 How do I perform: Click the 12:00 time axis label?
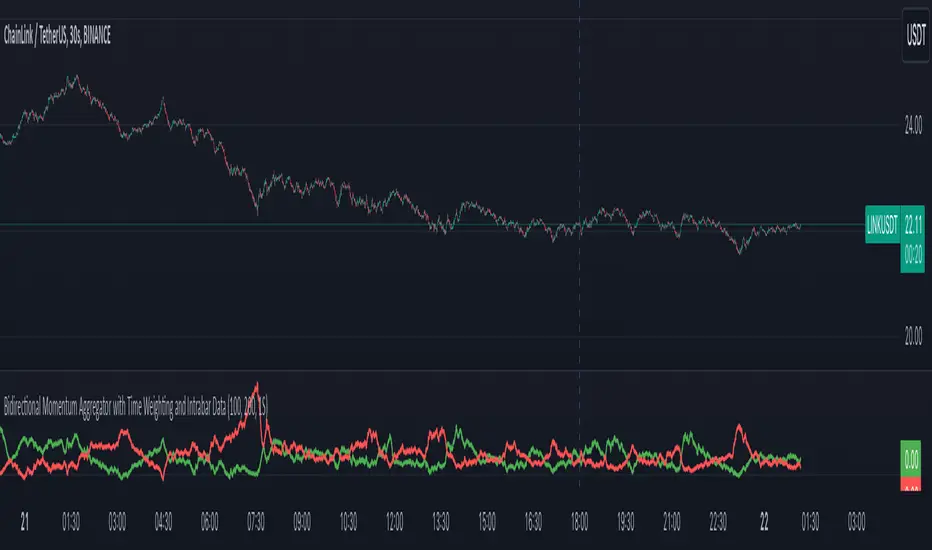pos(394,522)
